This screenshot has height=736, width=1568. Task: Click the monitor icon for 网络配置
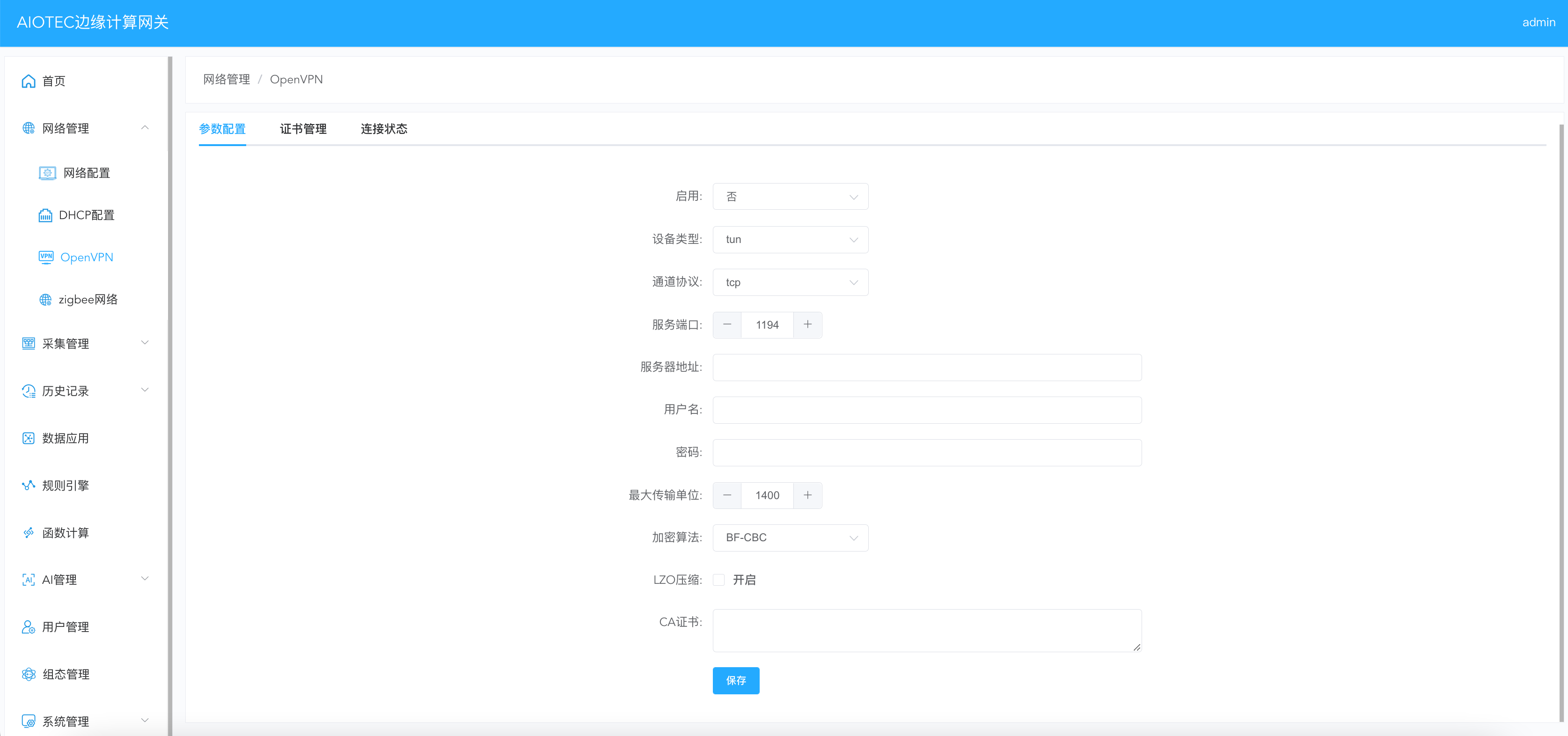tap(47, 173)
